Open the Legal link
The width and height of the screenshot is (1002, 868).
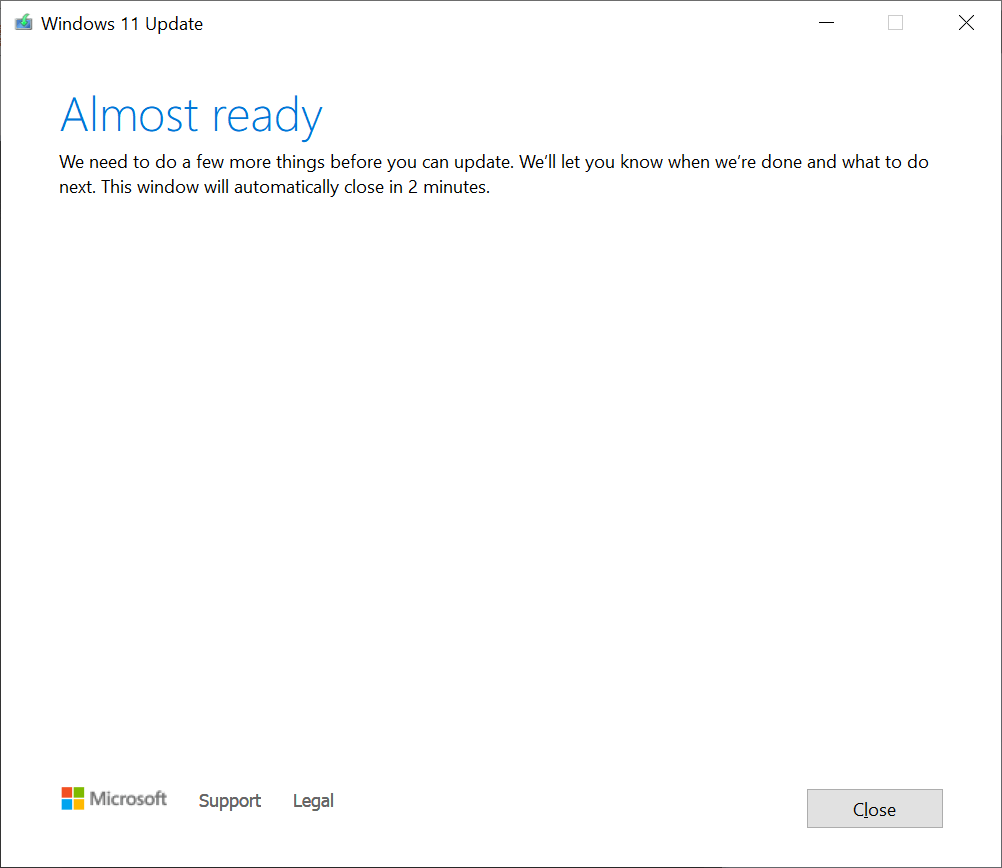tap(313, 801)
